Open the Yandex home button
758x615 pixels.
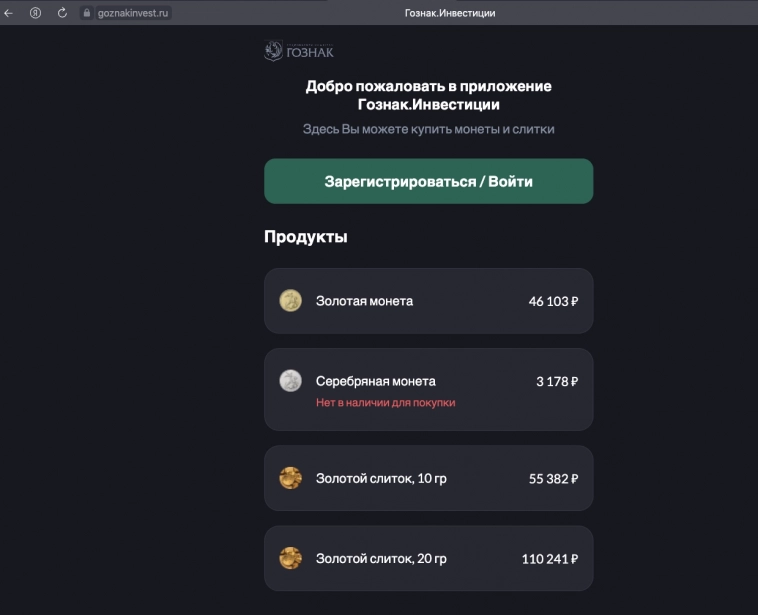pyautogui.click(x=36, y=13)
